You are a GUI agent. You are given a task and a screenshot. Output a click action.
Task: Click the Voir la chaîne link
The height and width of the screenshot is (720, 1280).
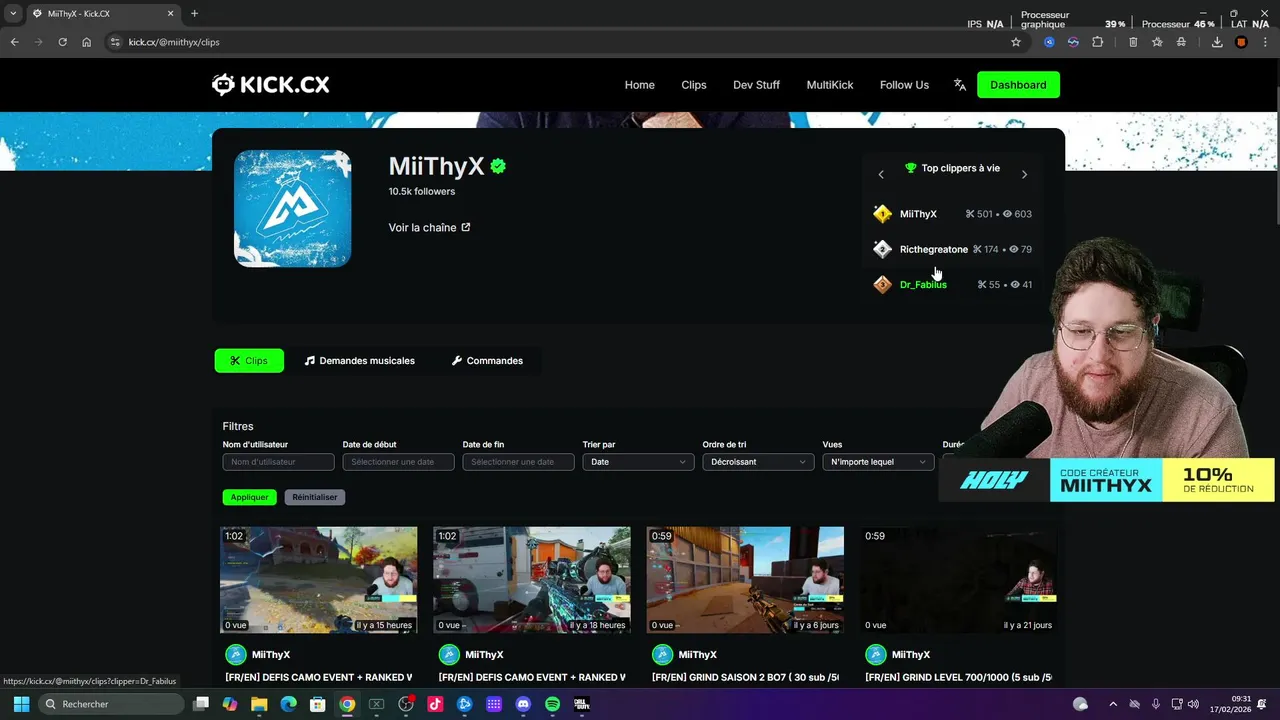[429, 227]
